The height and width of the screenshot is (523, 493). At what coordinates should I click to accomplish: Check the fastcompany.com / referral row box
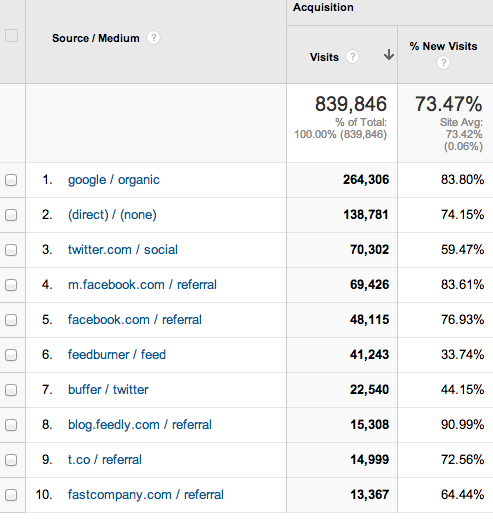click(11, 495)
